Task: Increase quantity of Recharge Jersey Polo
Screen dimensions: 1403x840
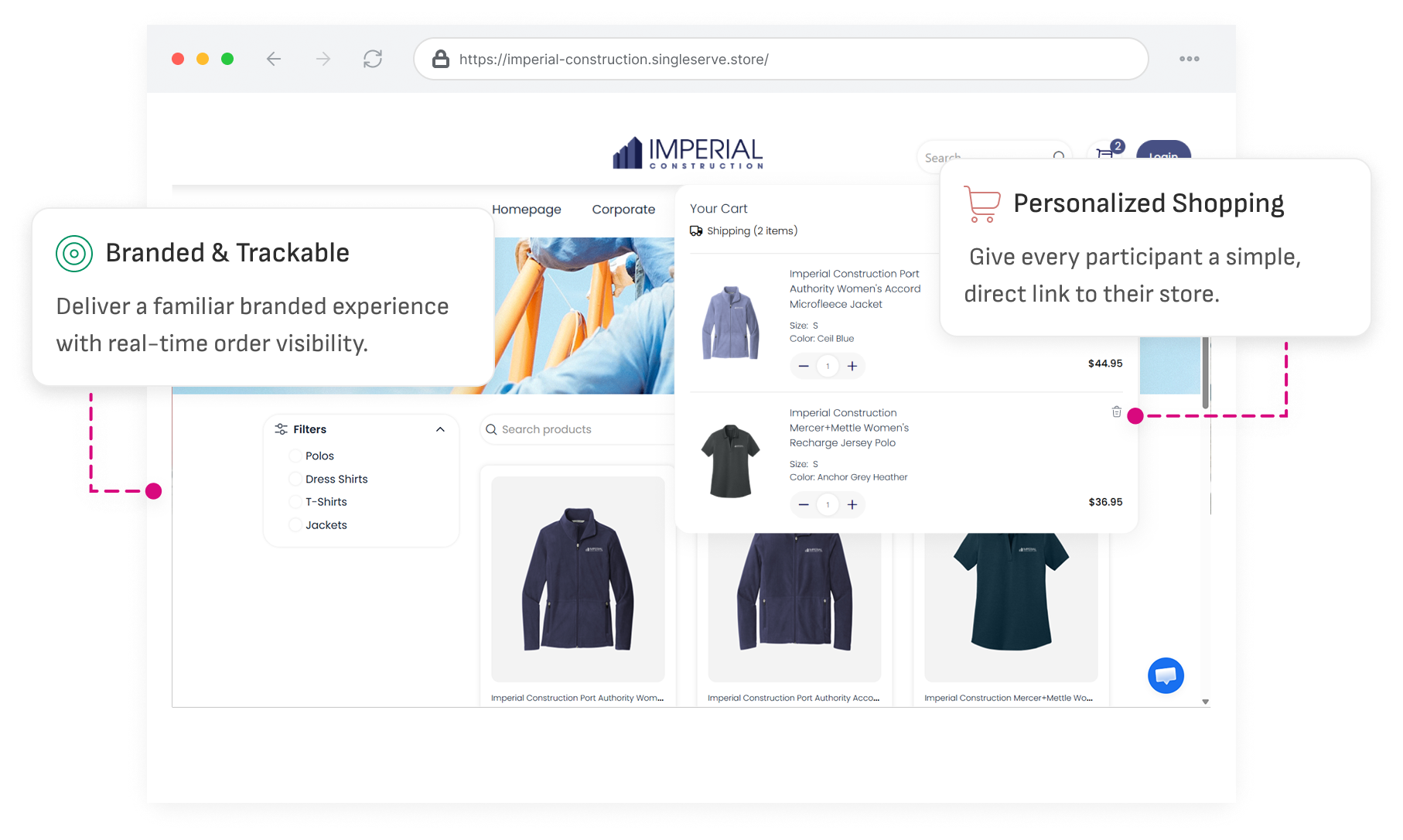Action: click(x=852, y=504)
